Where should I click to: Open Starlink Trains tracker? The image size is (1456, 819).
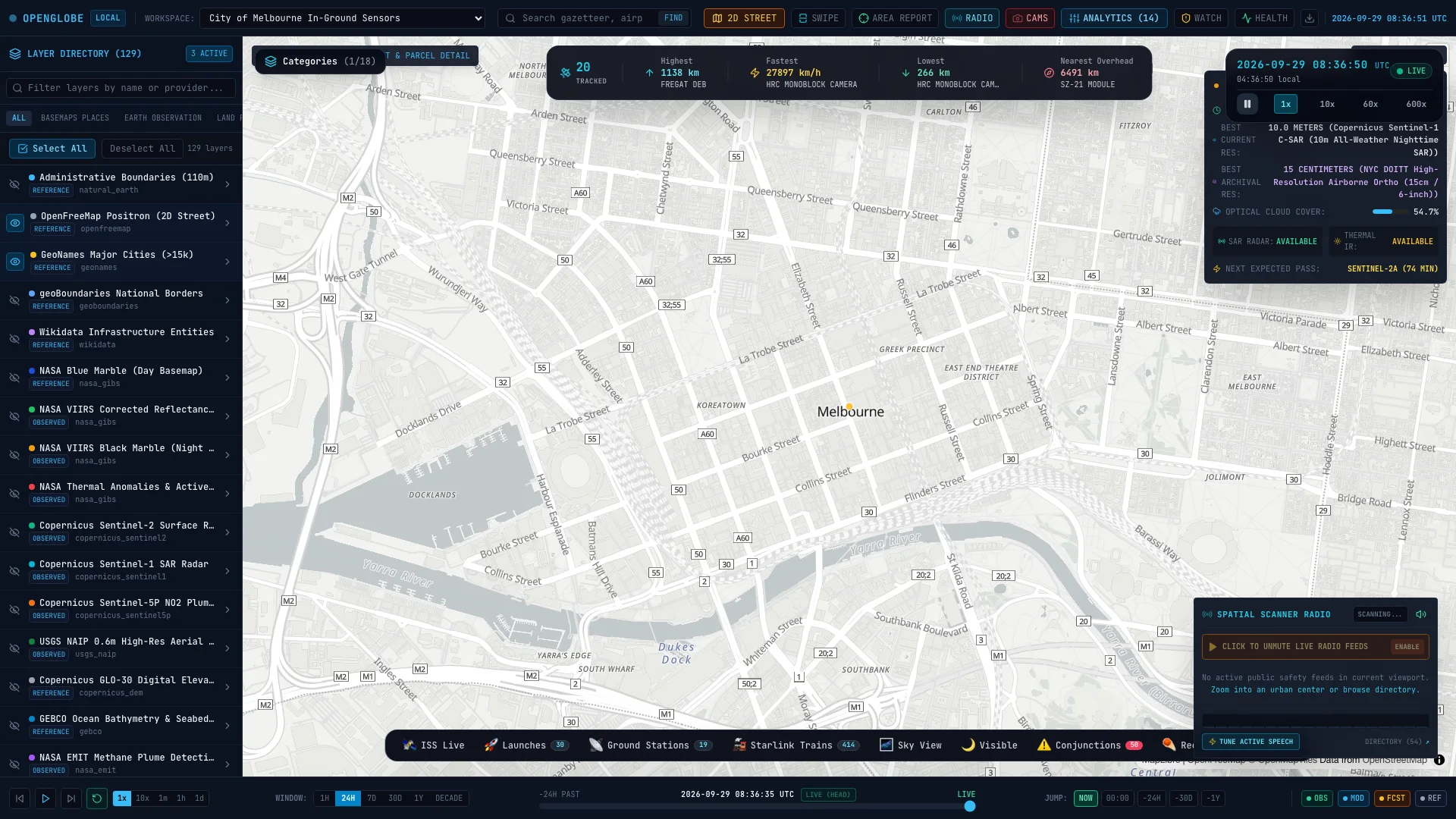point(795,745)
